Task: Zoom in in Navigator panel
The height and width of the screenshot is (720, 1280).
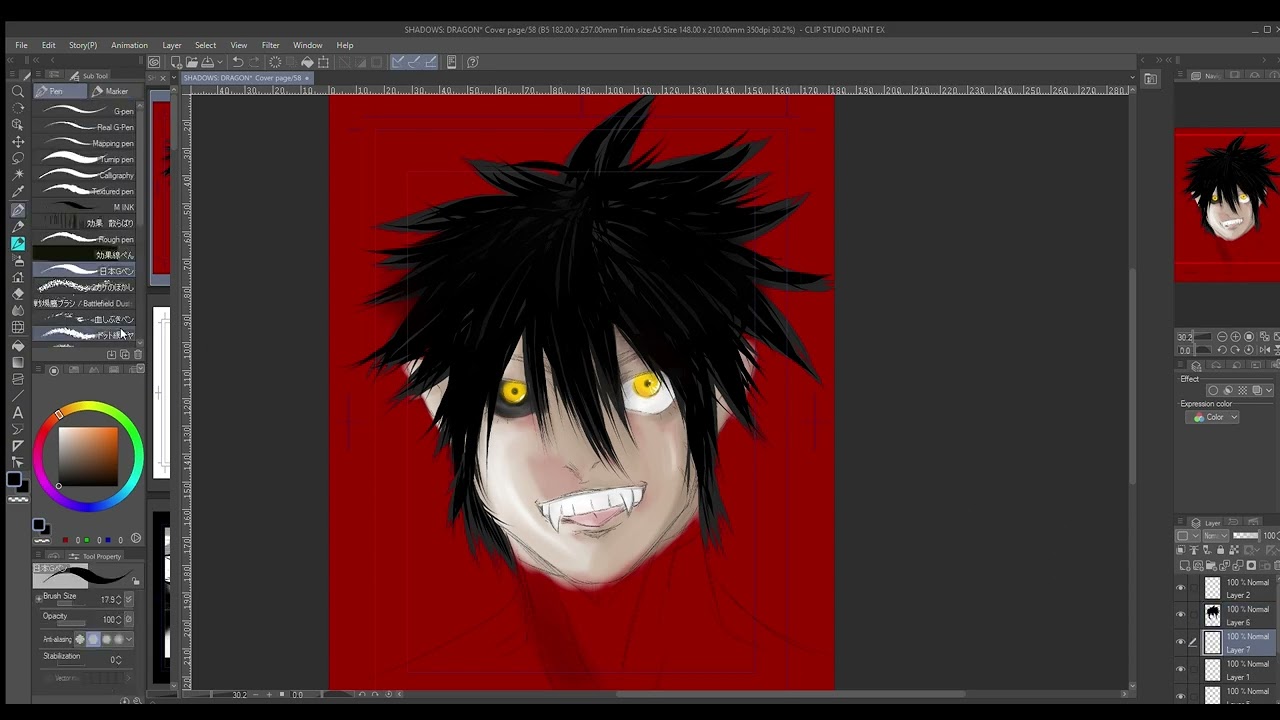Action: (x=1236, y=337)
